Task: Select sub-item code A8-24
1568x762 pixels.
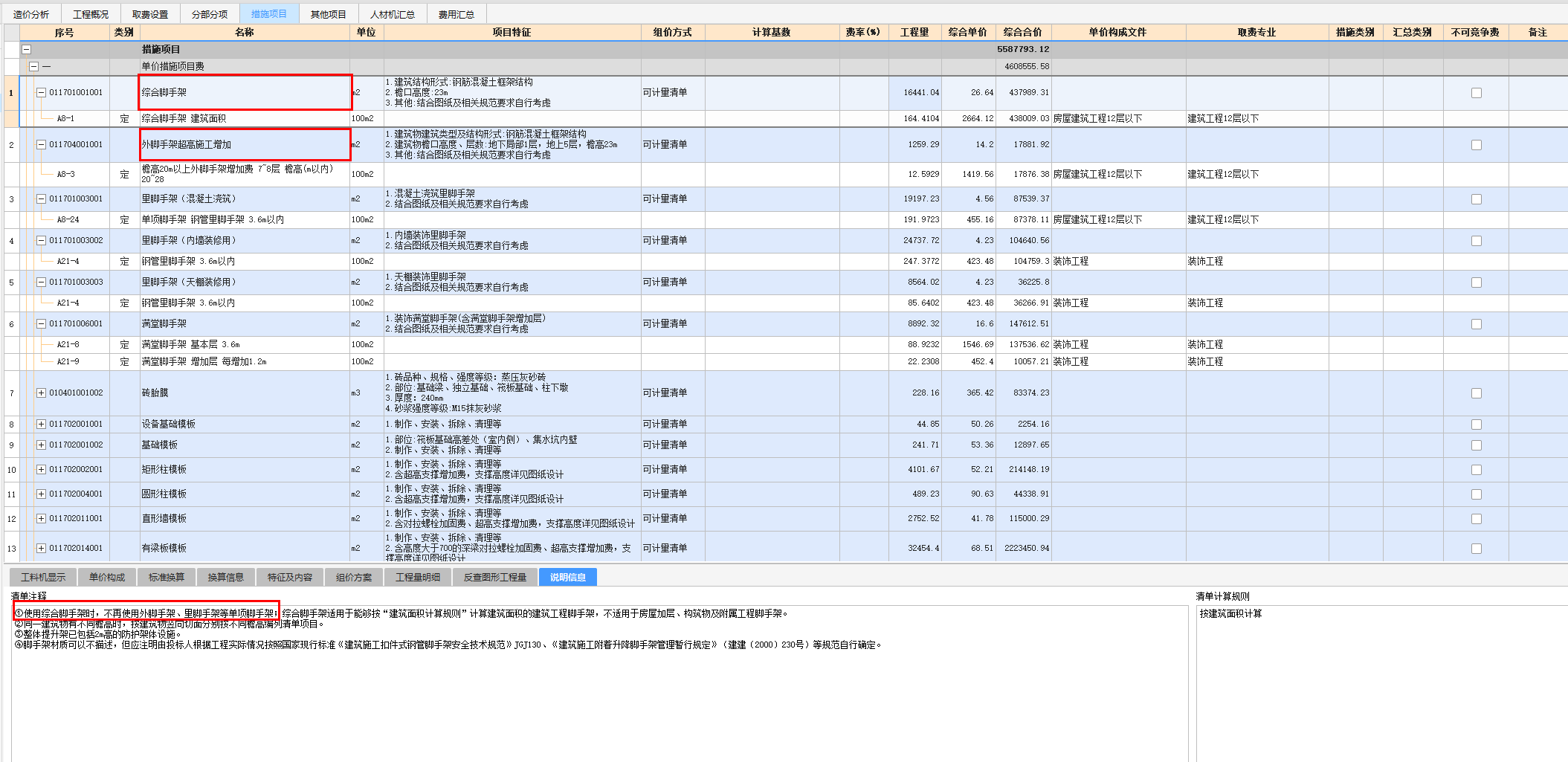Action: 68,219
